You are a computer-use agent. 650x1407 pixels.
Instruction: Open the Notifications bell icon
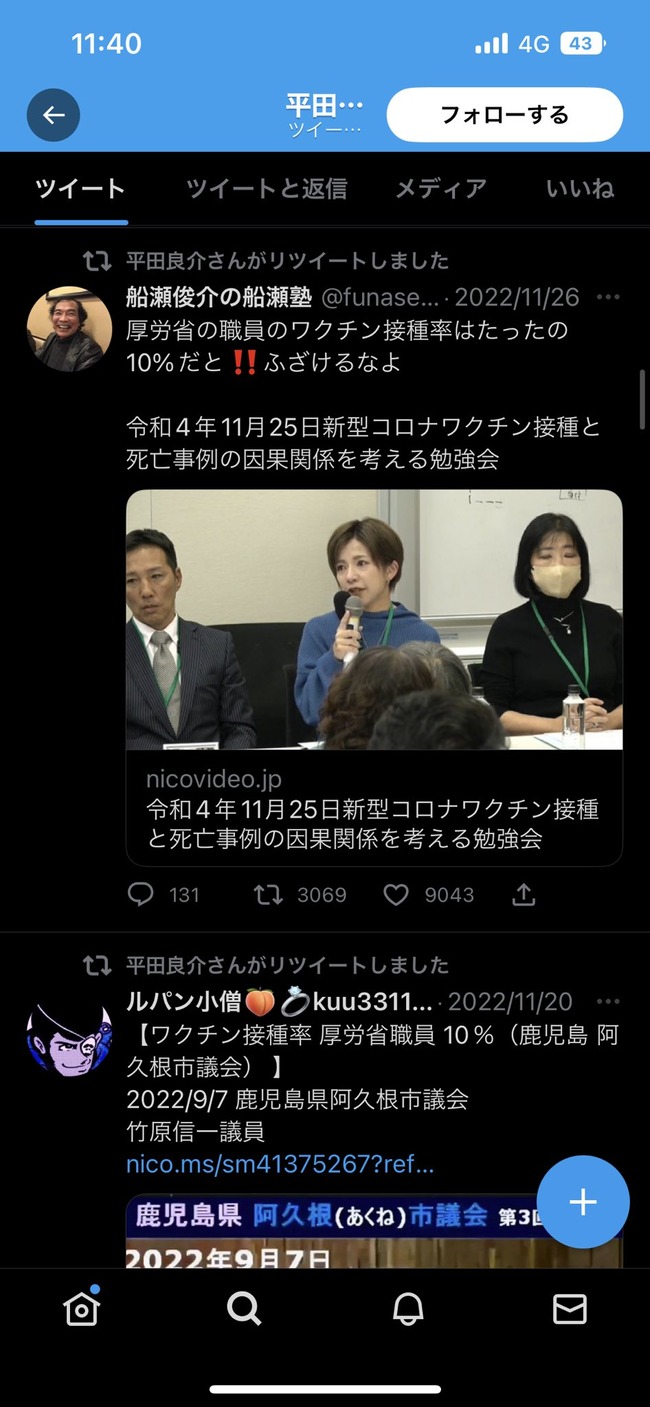(407, 1307)
